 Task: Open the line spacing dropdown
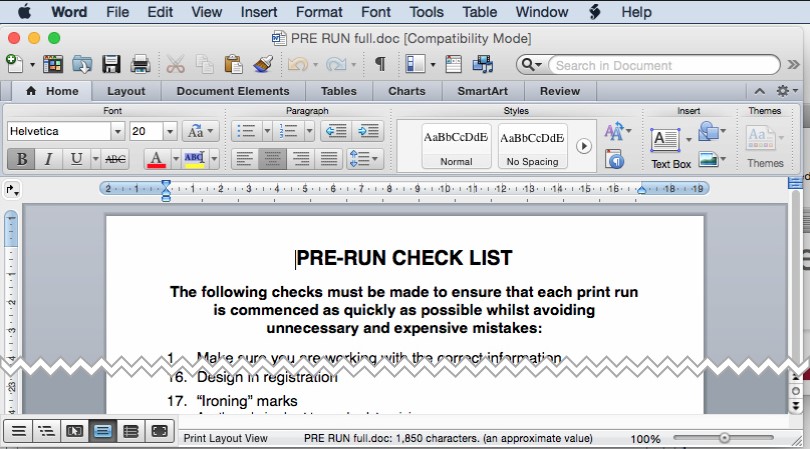[x=364, y=158]
